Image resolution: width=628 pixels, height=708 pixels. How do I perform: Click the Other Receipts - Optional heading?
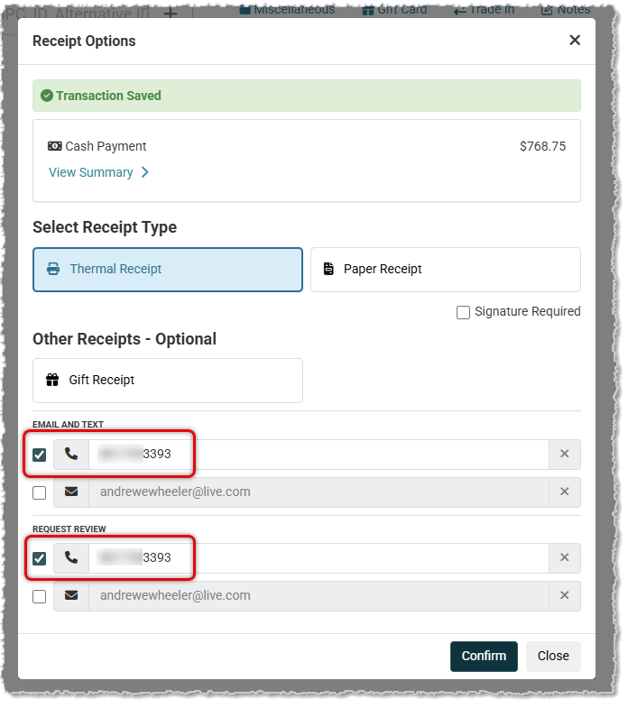[x=125, y=339]
